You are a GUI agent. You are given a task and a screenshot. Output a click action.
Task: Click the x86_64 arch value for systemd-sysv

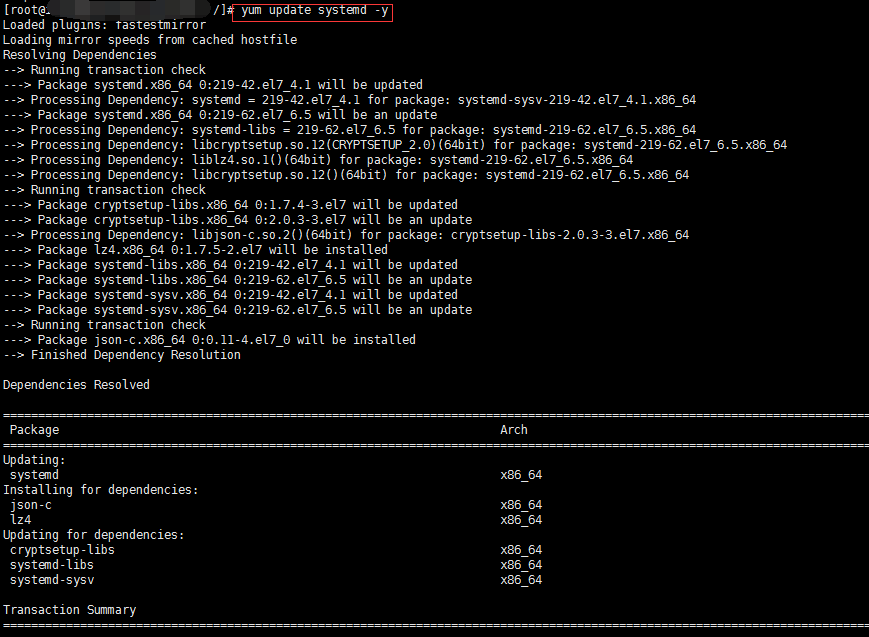click(521, 580)
